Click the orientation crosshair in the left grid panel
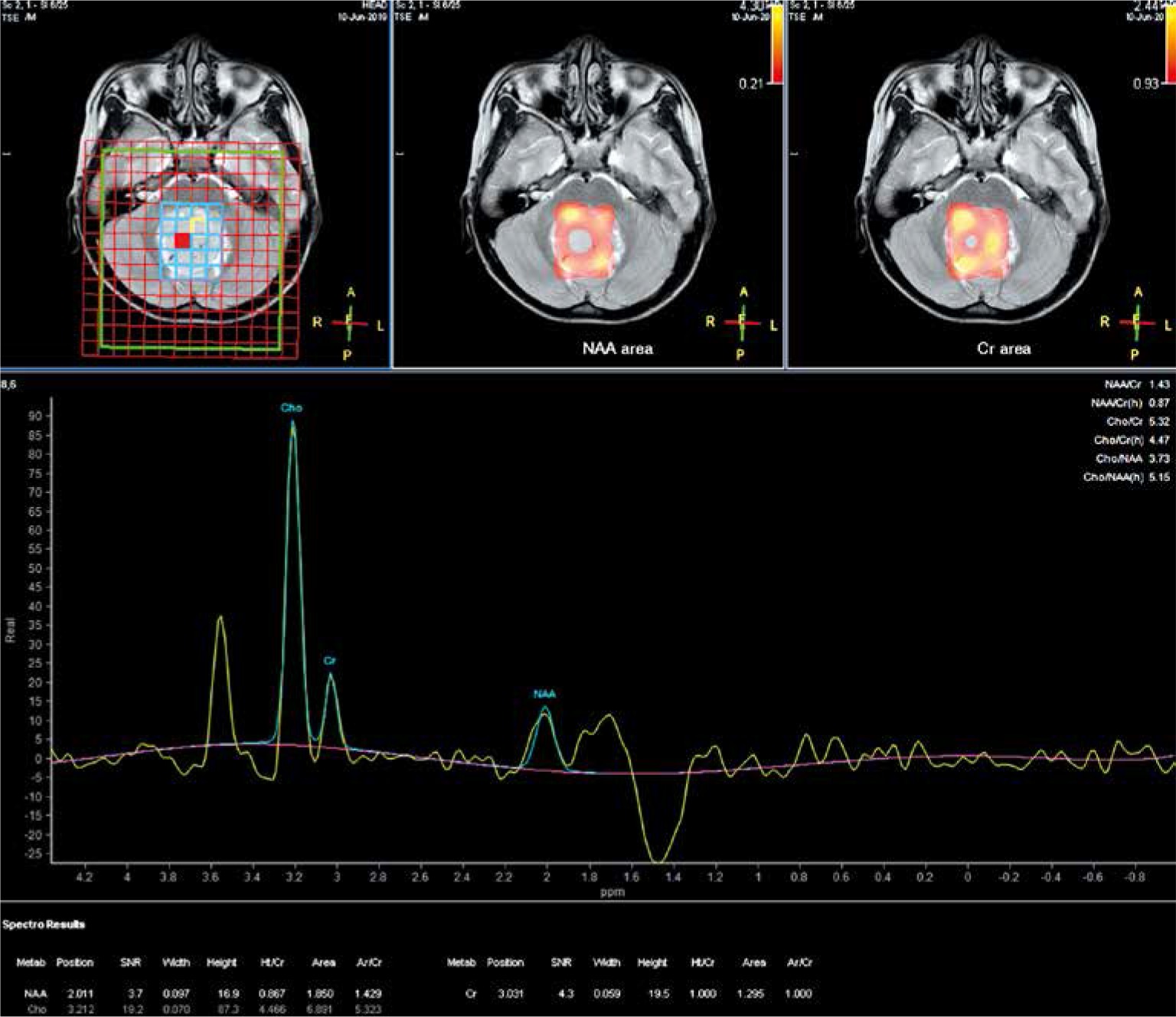1176x1017 pixels. pos(349,323)
